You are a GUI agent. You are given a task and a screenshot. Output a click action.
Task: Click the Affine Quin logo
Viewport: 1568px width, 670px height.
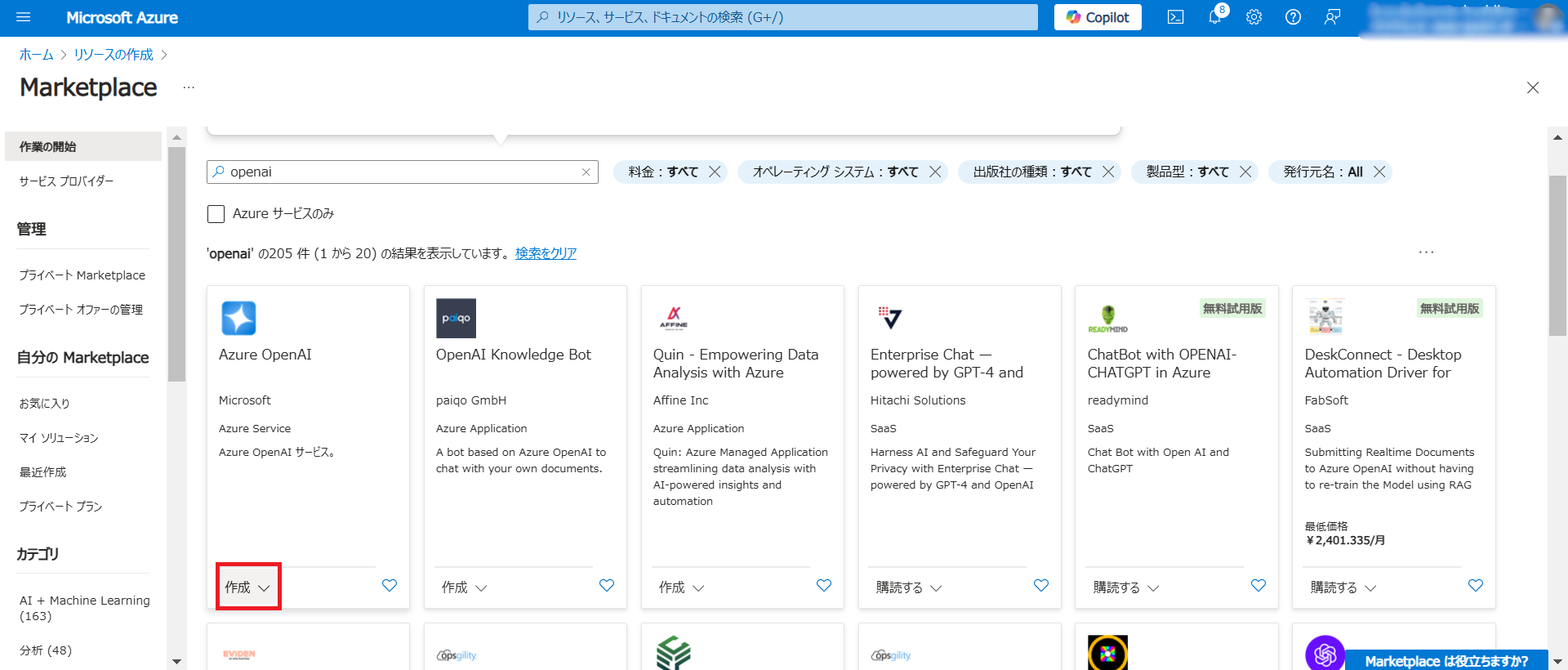tap(674, 318)
